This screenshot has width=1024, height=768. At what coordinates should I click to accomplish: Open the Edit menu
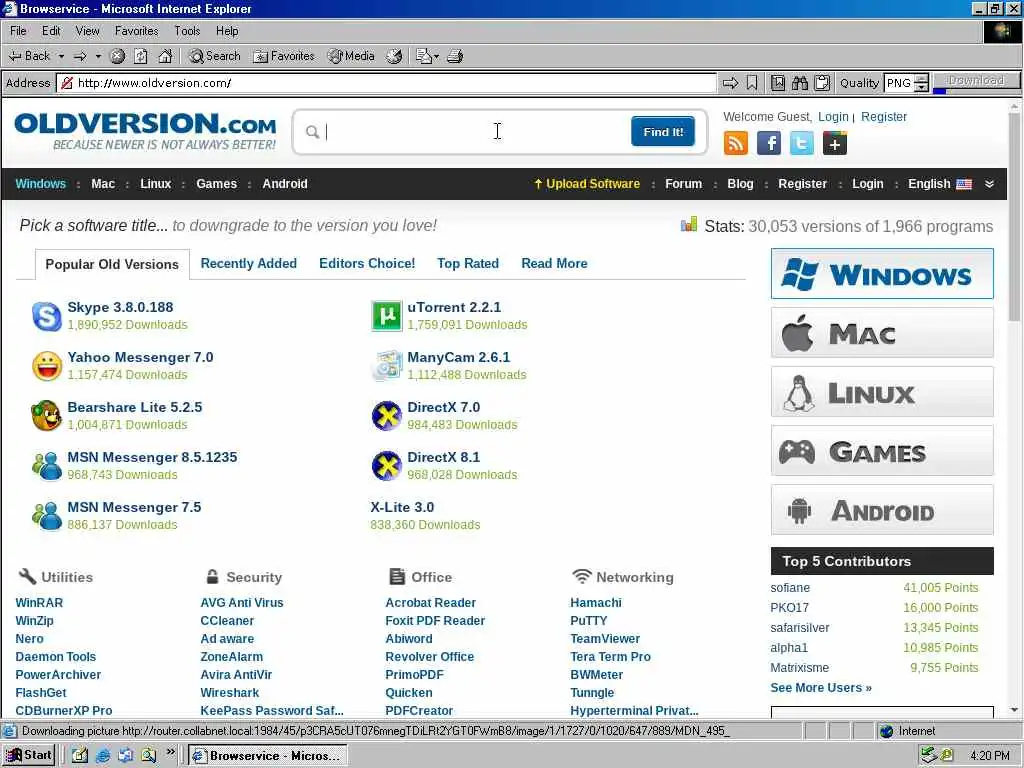pyautogui.click(x=51, y=31)
